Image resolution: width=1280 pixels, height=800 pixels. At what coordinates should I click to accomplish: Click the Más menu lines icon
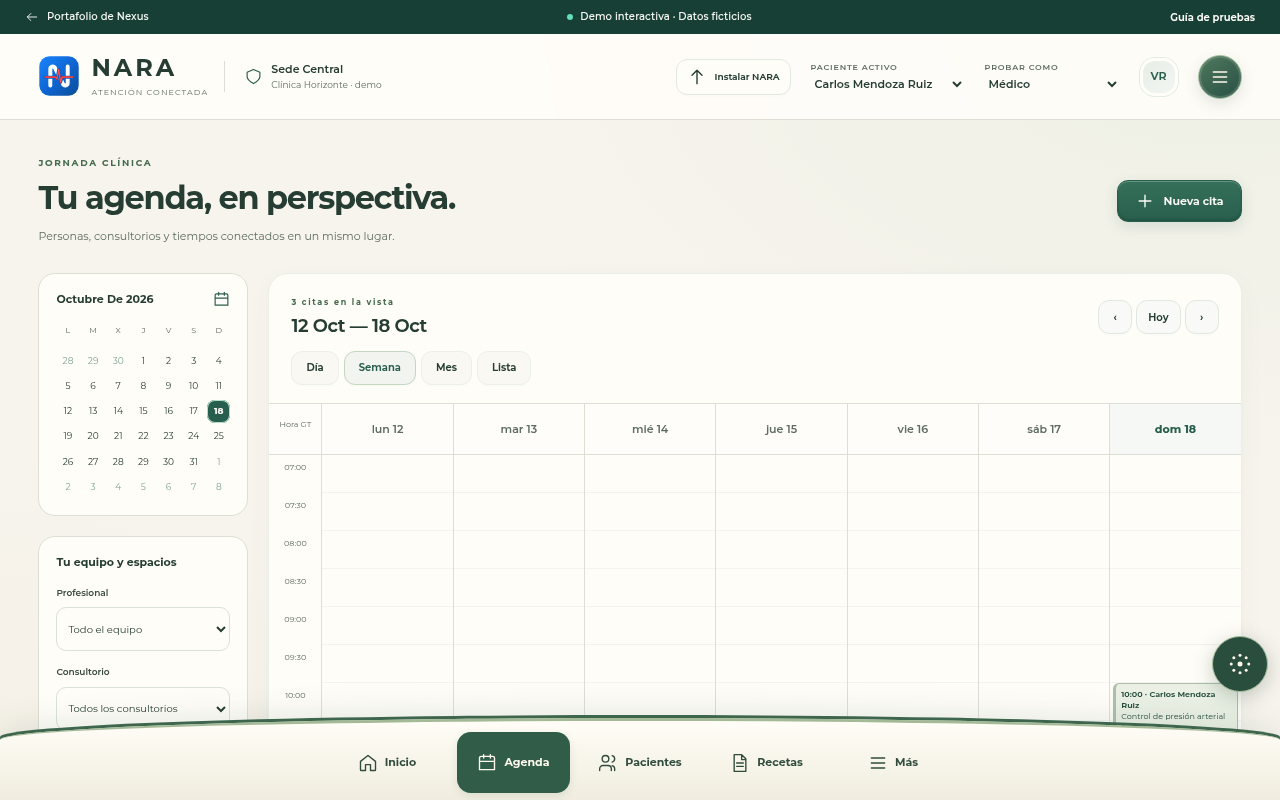(x=878, y=763)
